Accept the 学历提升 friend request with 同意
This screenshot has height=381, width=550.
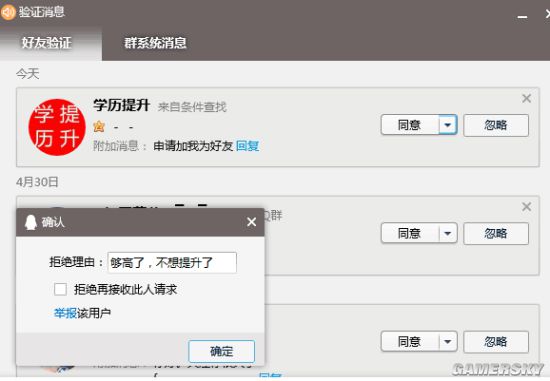(x=410, y=125)
